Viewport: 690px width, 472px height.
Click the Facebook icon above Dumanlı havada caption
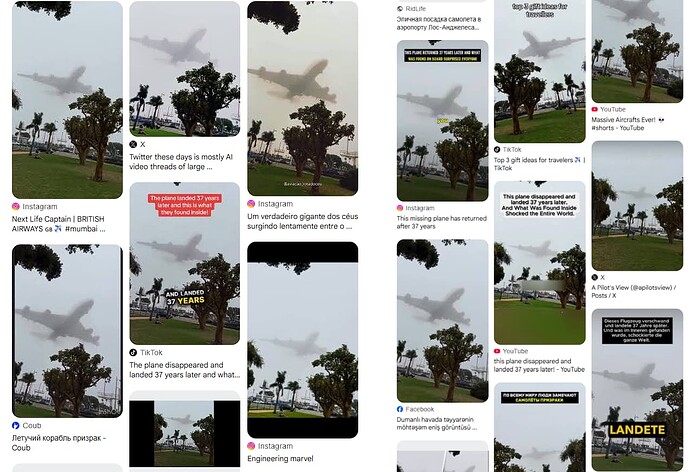400,409
